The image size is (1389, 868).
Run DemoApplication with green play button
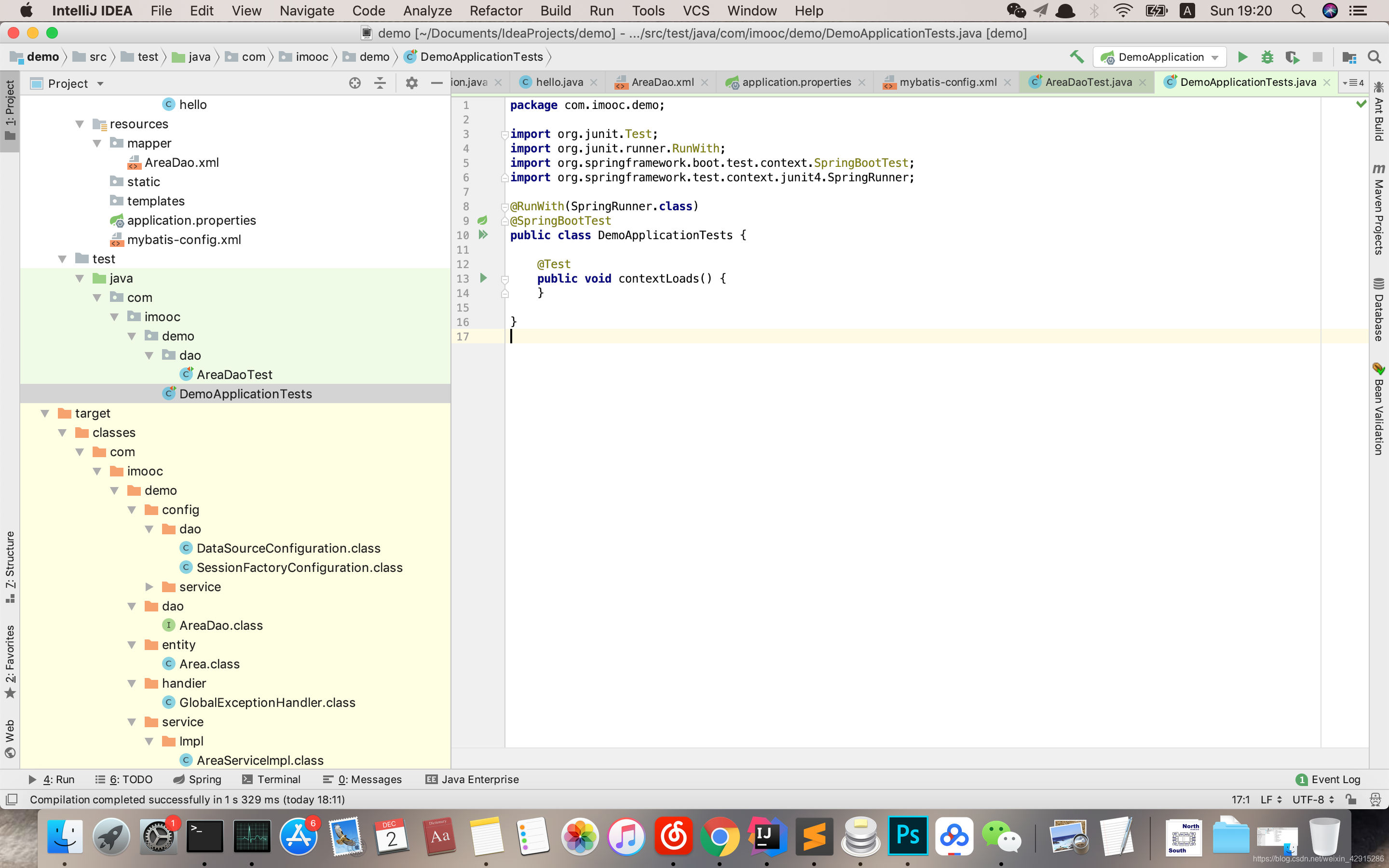[1242, 57]
